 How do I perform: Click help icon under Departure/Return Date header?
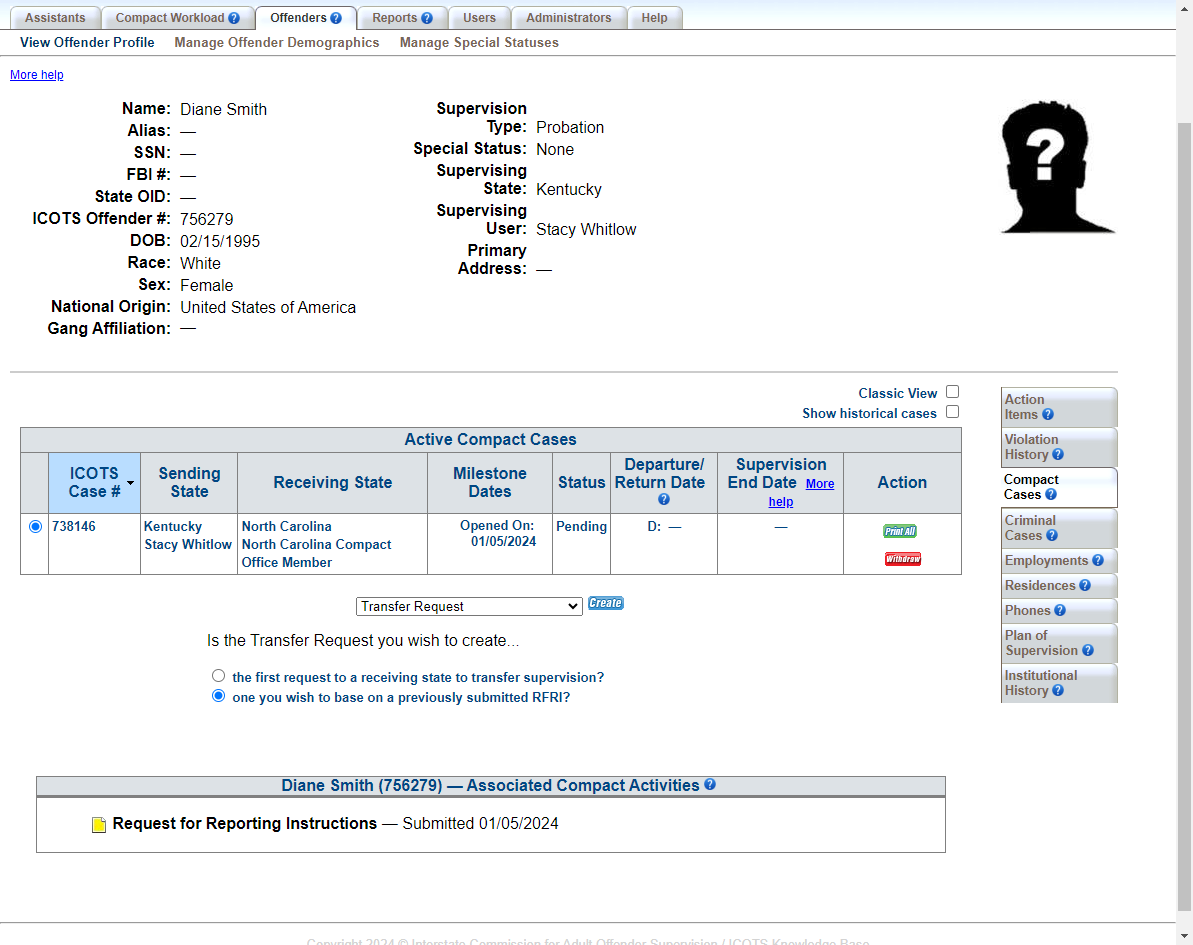point(663,500)
